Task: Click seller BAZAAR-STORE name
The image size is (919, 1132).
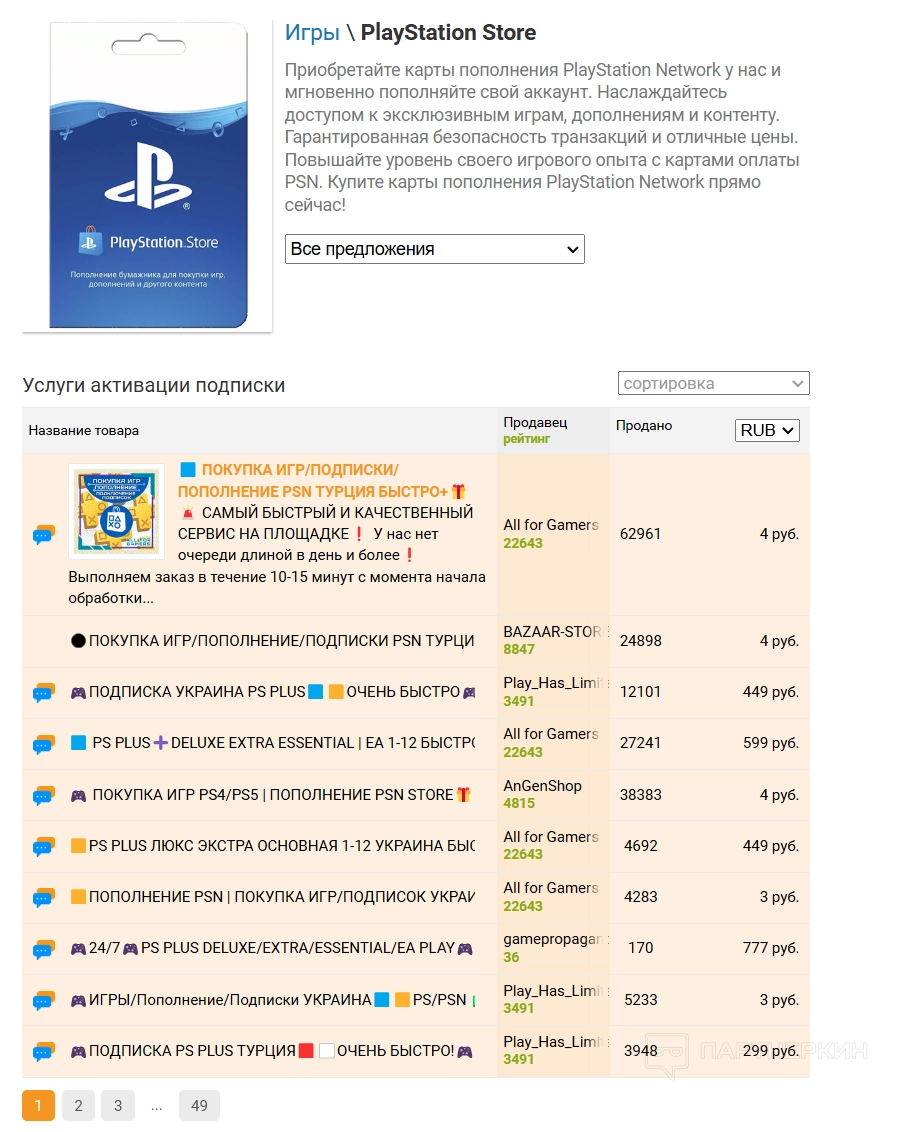Action: [x=556, y=632]
